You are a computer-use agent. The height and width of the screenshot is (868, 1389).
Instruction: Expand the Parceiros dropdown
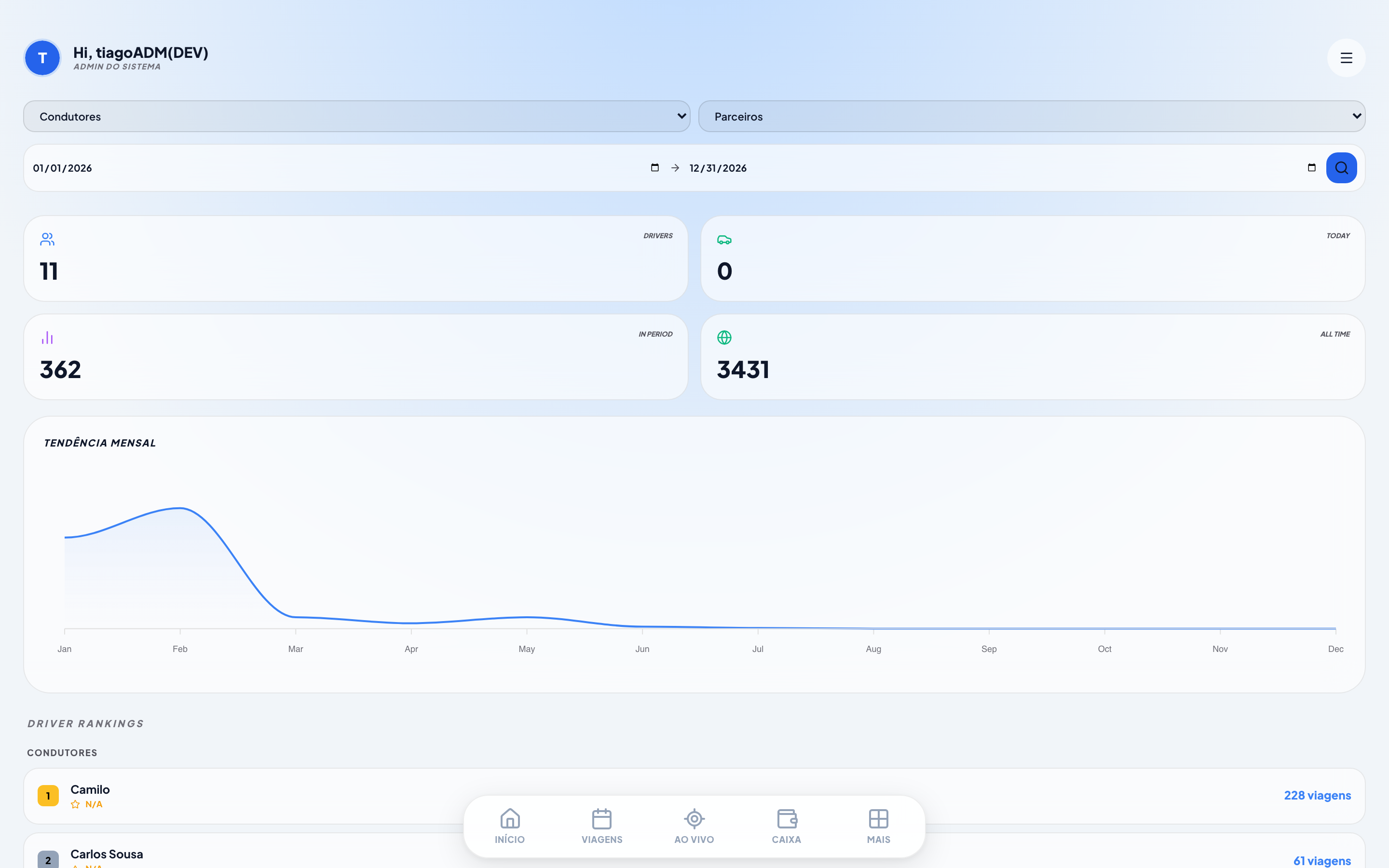coord(1032,117)
